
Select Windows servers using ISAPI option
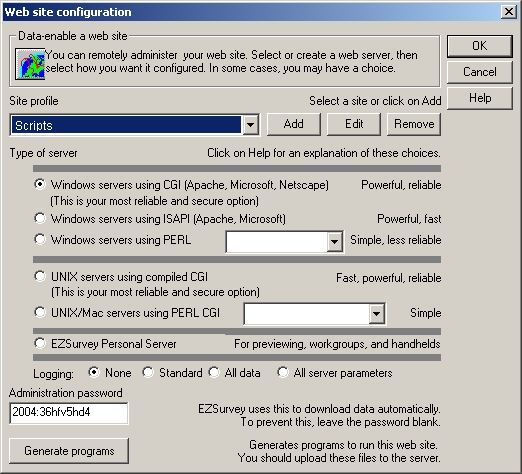pos(40,219)
